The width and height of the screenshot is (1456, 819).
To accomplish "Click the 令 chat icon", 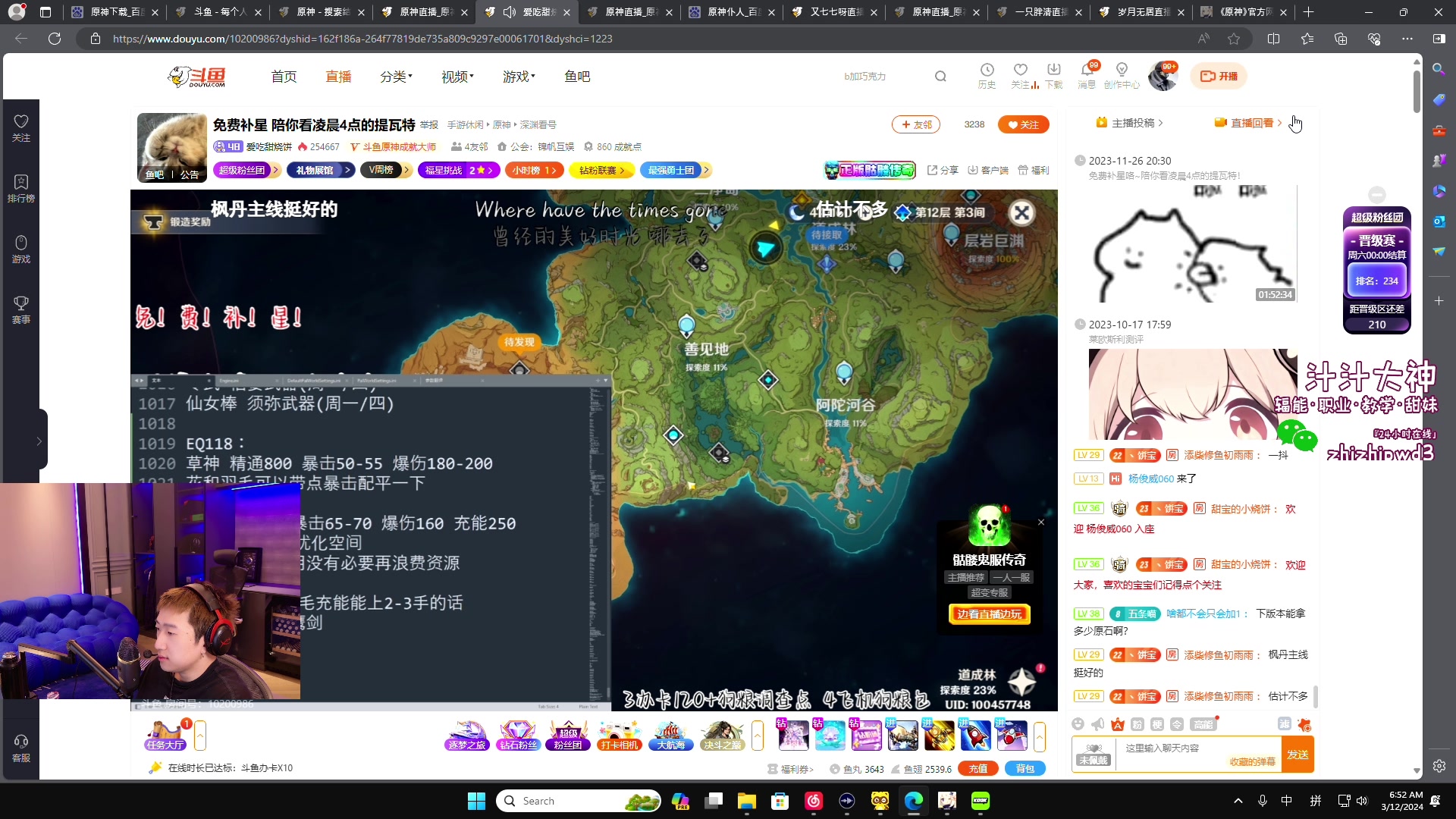I will tap(1176, 724).
